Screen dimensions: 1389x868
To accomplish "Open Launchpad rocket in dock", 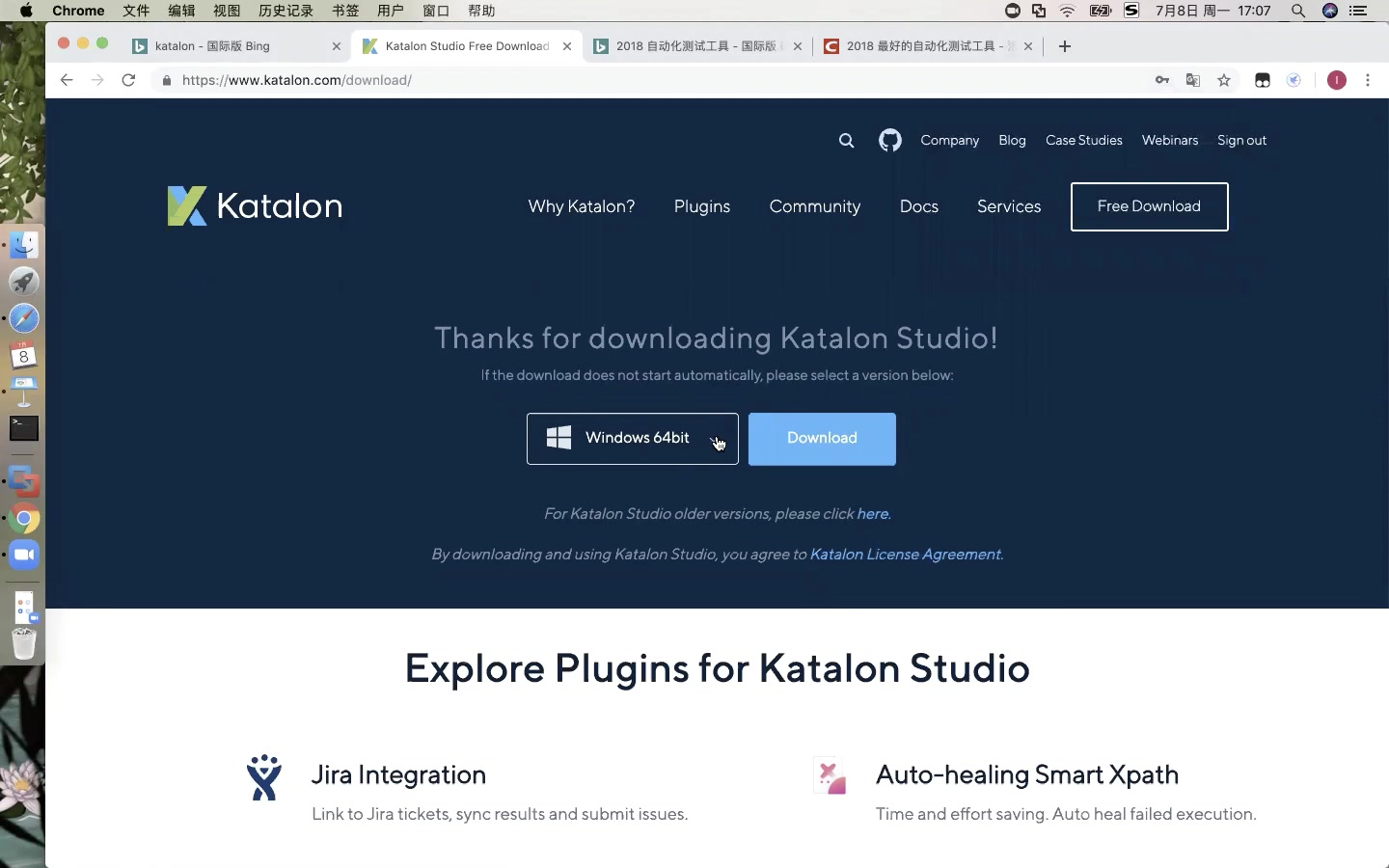I will [x=24, y=282].
